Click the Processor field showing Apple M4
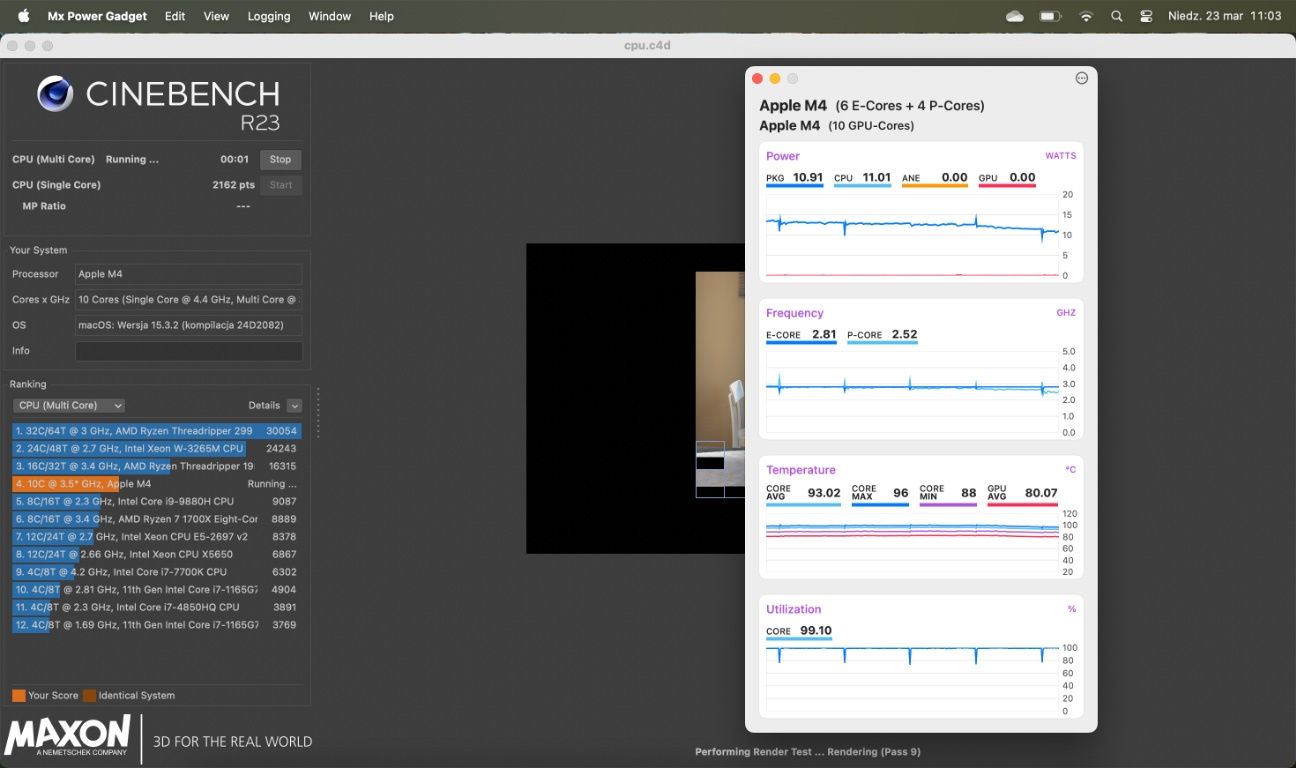Screen dimensions: 1296x768 (188, 274)
